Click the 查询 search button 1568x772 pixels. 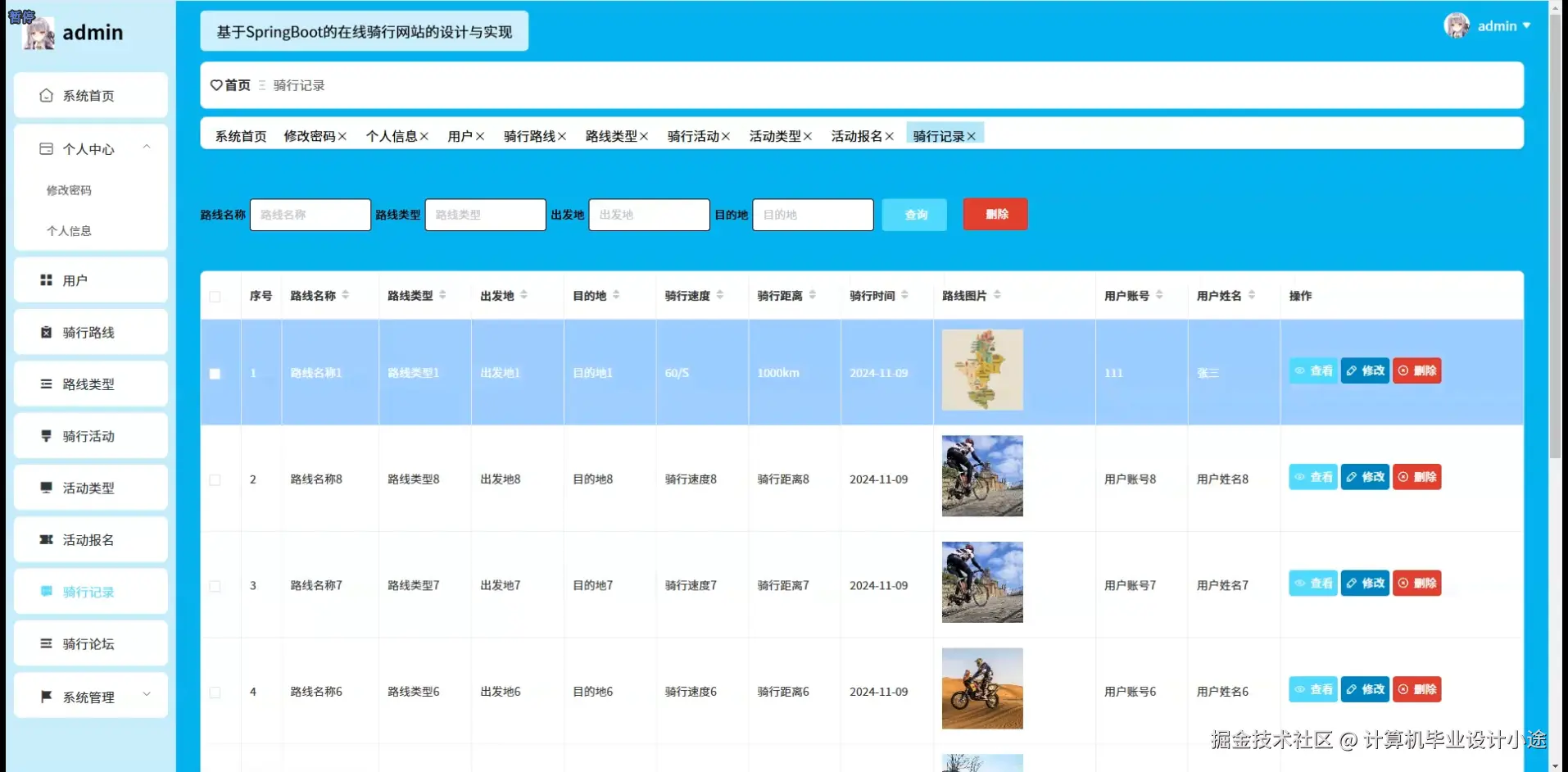pyautogui.click(x=914, y=214)
